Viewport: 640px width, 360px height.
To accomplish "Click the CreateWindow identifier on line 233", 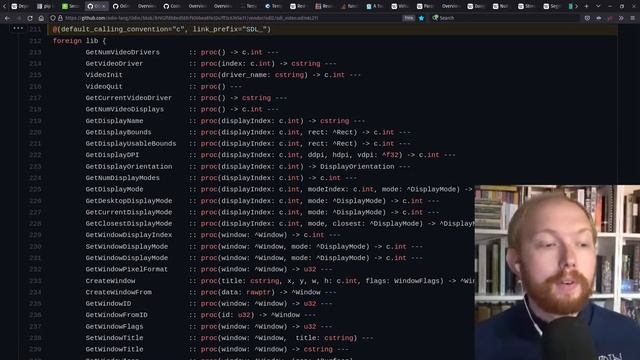I will (x=110, y=281).
